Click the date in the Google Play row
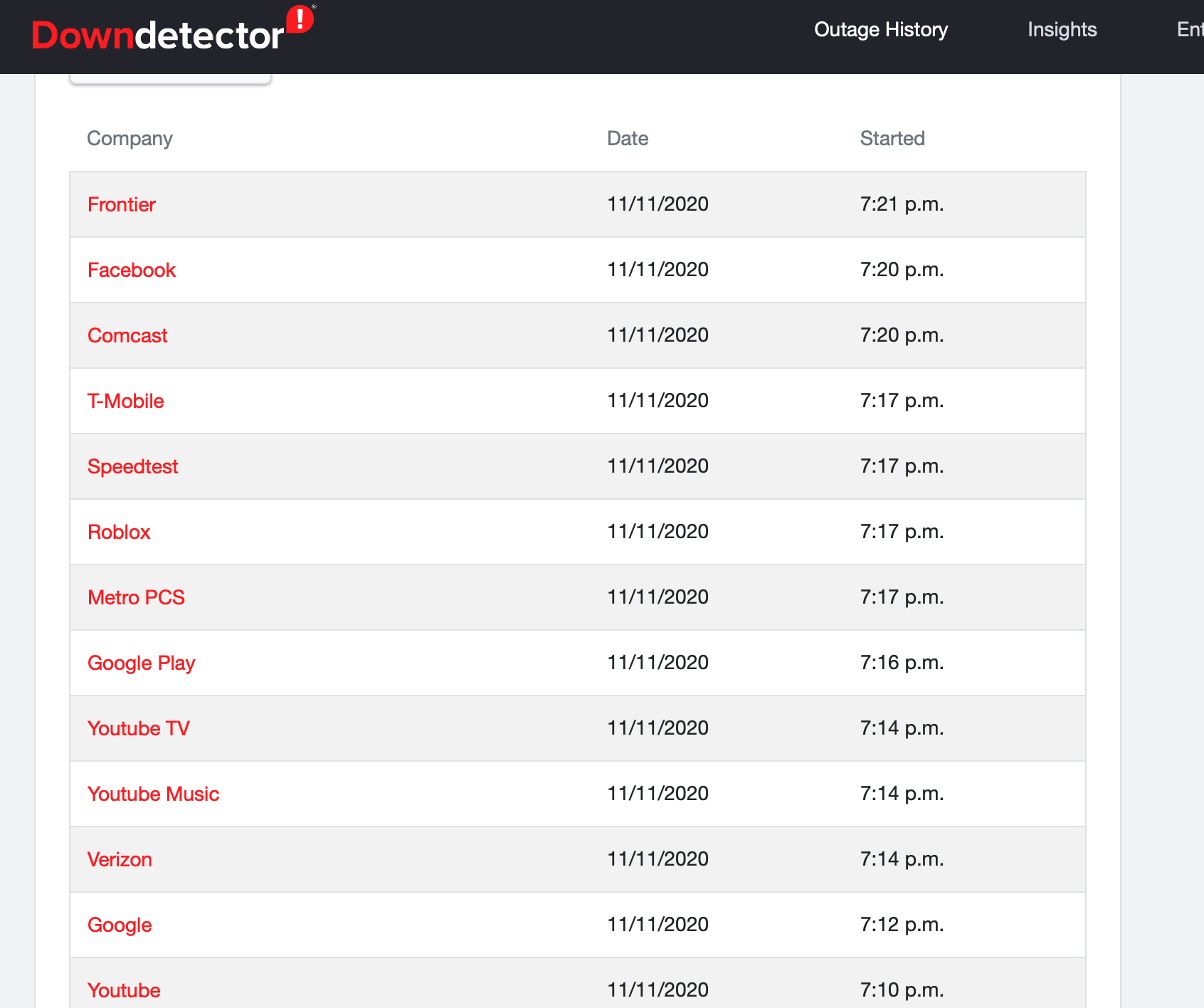The width and height of the screenshot is (1204, 1008). coord(658,663)
